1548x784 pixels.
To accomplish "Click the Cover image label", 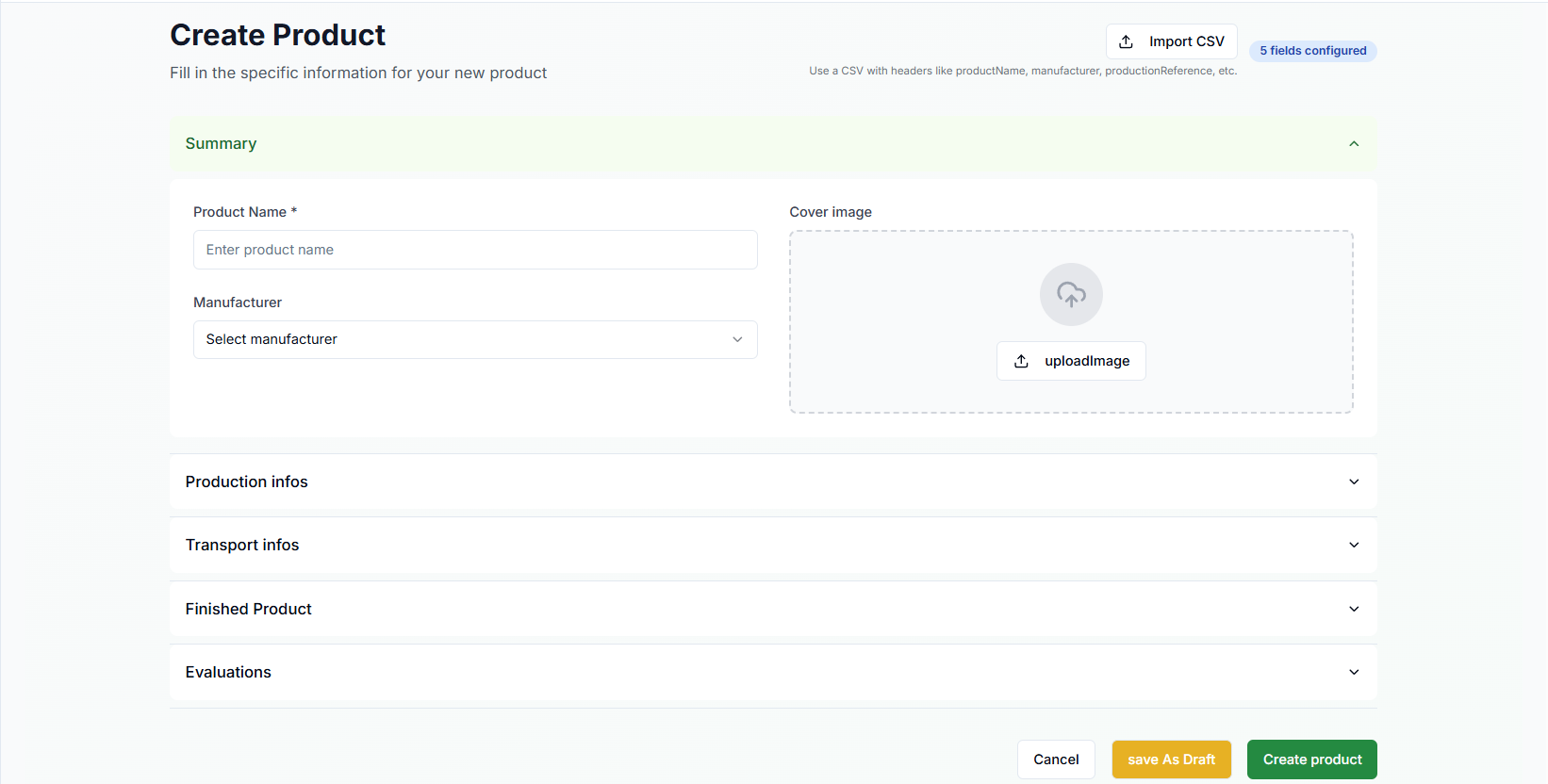I will coord(831,212).
